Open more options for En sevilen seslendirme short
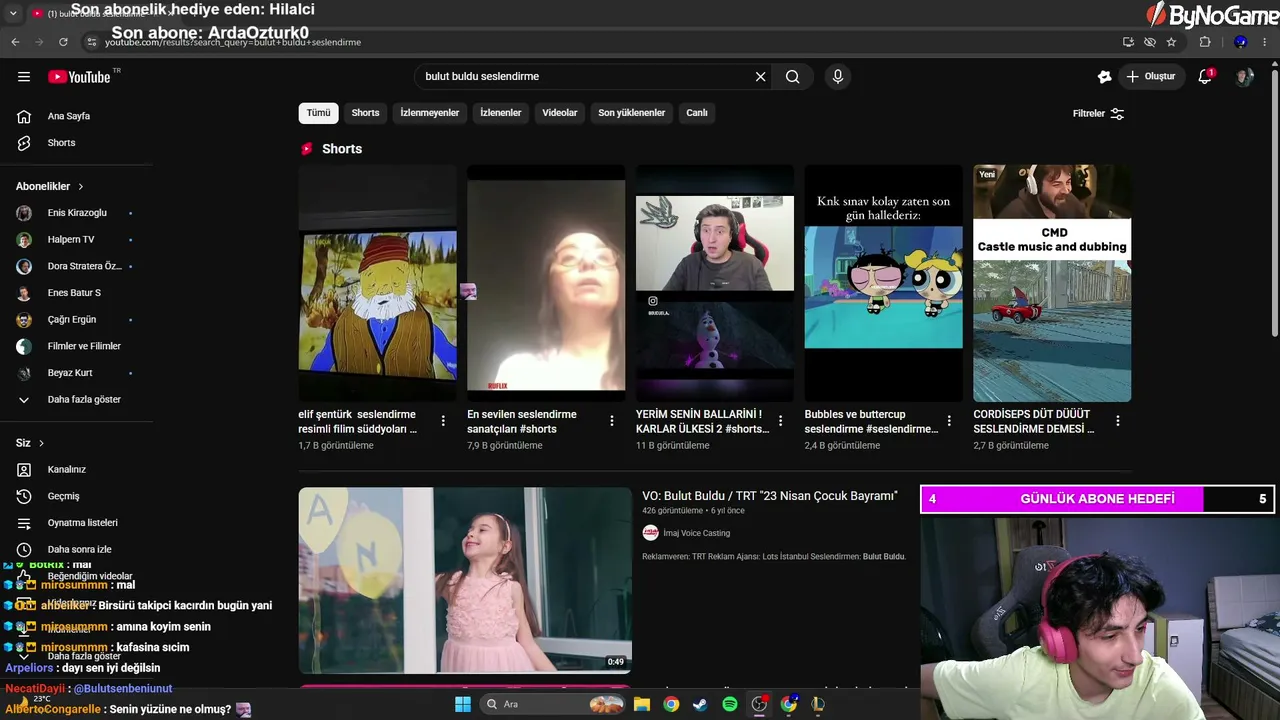The image size is (1280, 720). (x=612, y=421)
